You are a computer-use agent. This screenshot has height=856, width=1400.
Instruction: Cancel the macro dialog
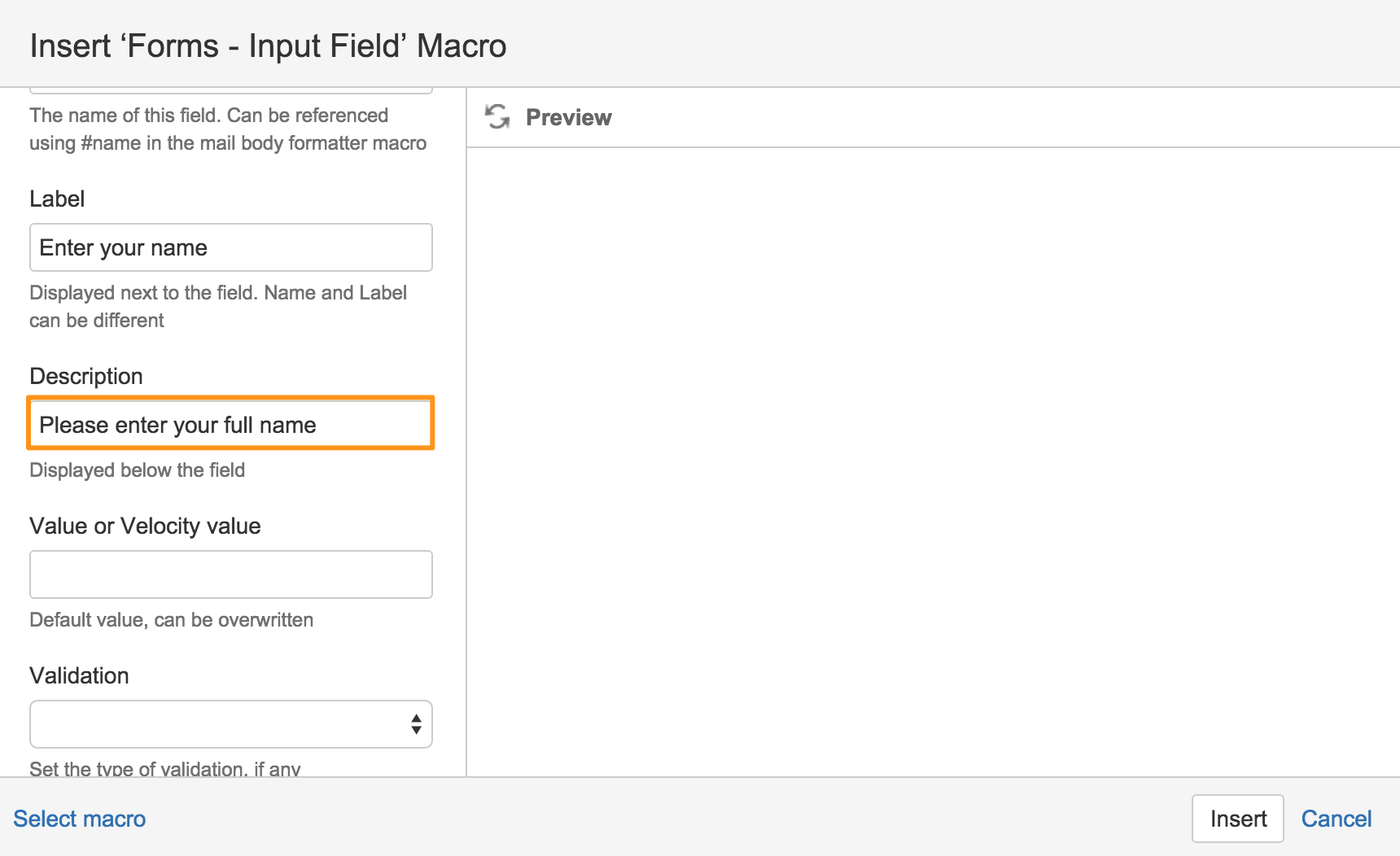1337,819
